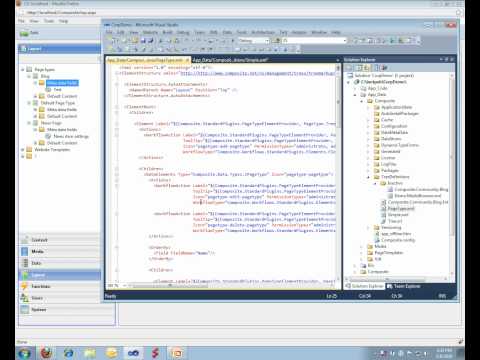Image resolution: width=480 pixels, height=360 pixels.
Task: Open the Window menu in Visual Studio
Action: [319, 33]
